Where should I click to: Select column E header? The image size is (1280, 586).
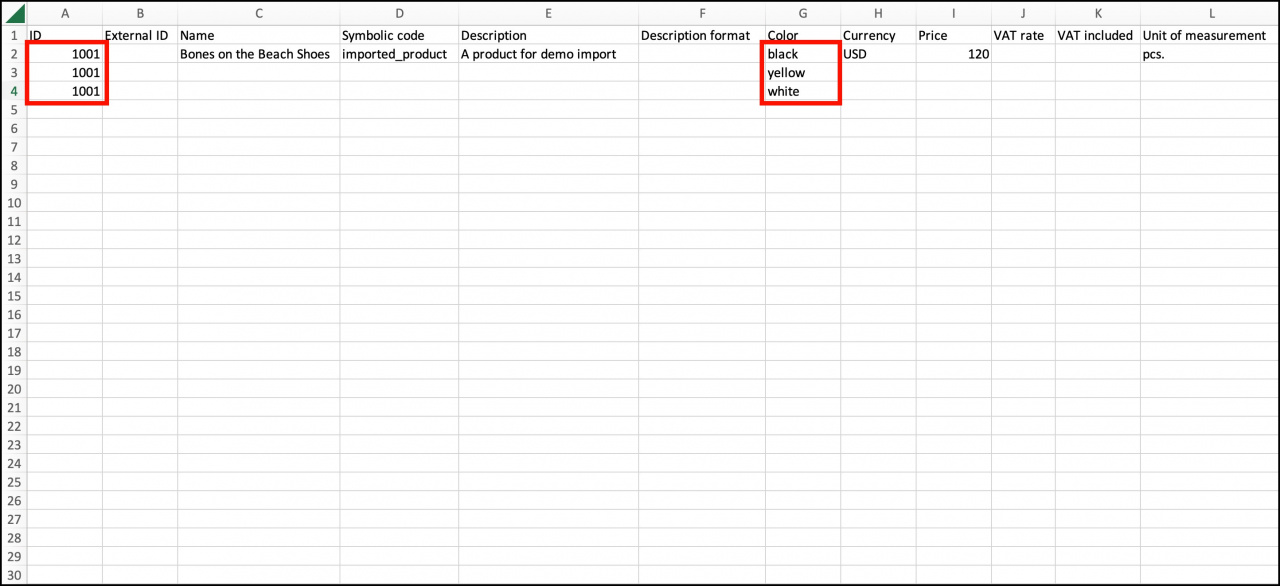tap(548, 14)
